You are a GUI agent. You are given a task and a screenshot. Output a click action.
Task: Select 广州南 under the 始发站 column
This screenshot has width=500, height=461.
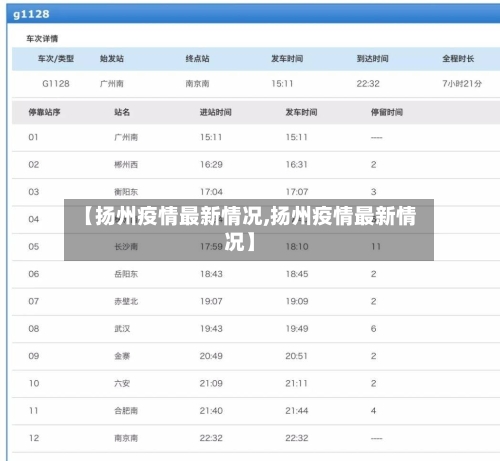[x=112, y=83]
